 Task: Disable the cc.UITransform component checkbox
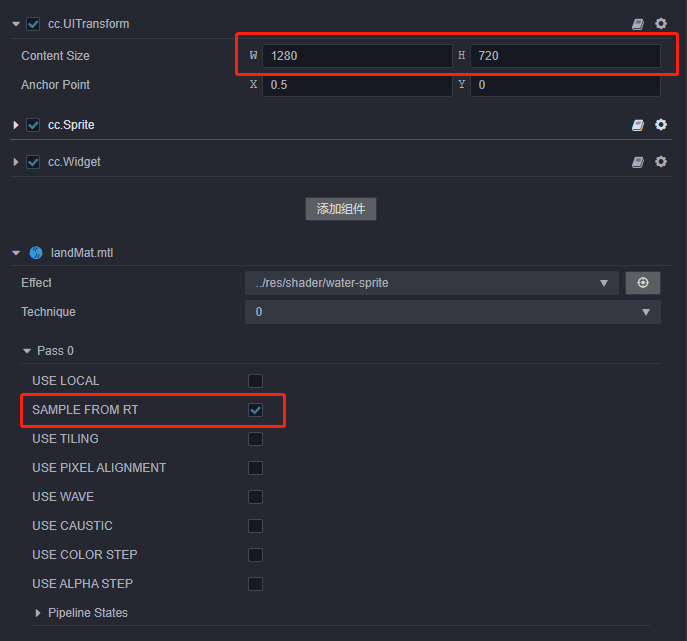(x=33, y=24)
